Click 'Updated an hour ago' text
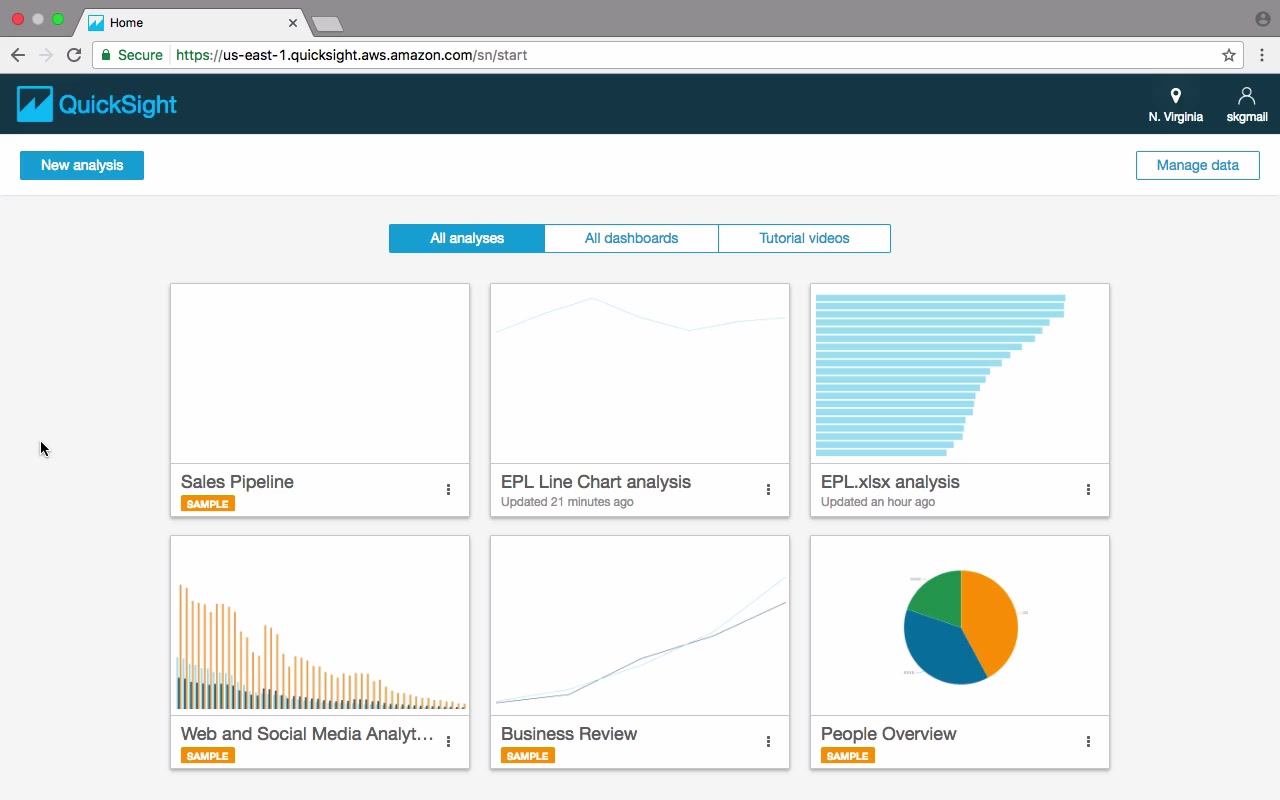This screenshot has height=800, width=1280. click(x=878, y=502)
